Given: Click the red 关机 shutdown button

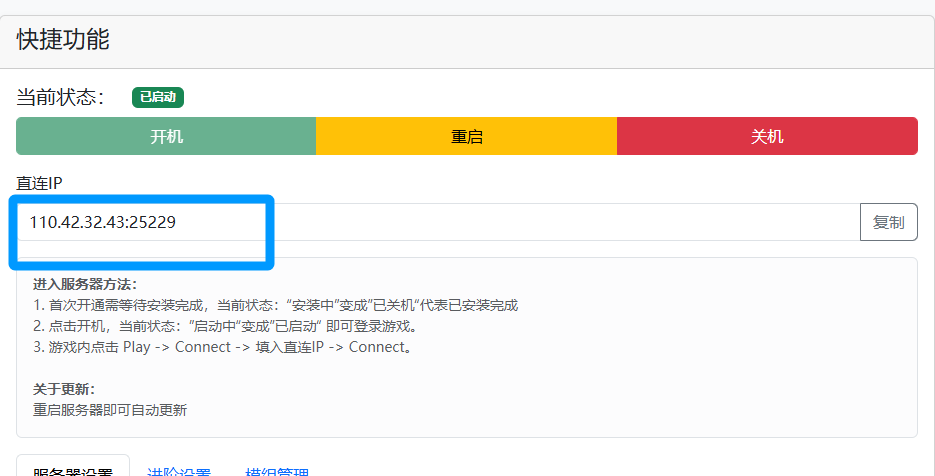Looking at the screenshot, I should click(767, 137).
